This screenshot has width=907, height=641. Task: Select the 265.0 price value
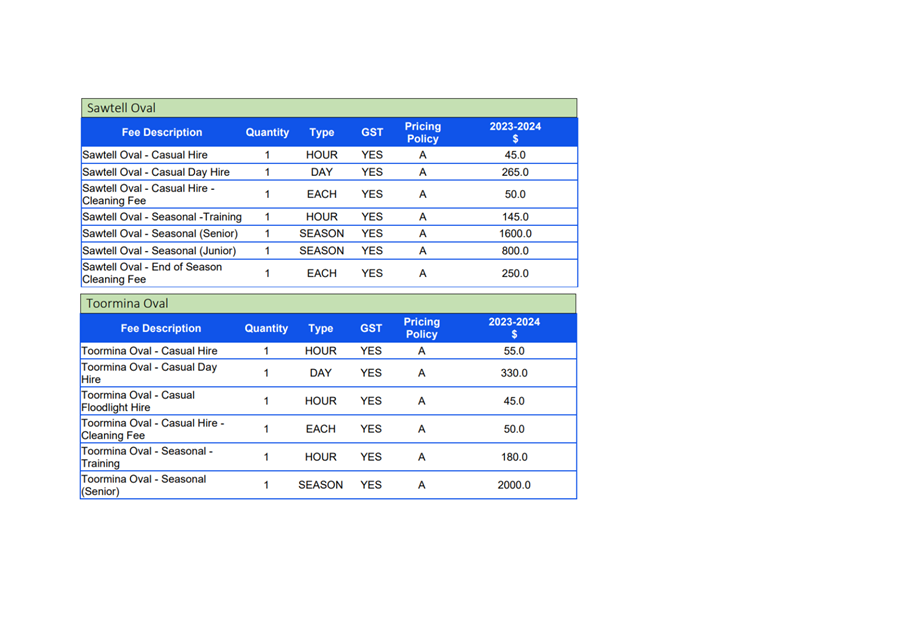point(515,172)
